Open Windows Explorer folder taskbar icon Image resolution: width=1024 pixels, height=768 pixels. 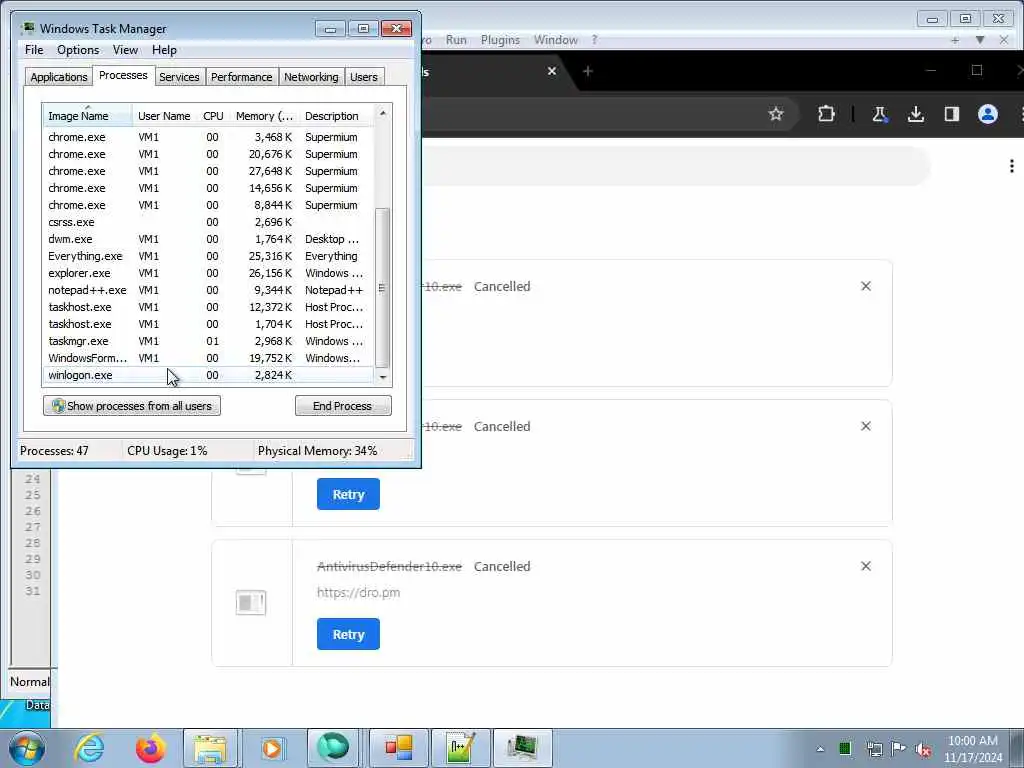click(x=210, y=748)
